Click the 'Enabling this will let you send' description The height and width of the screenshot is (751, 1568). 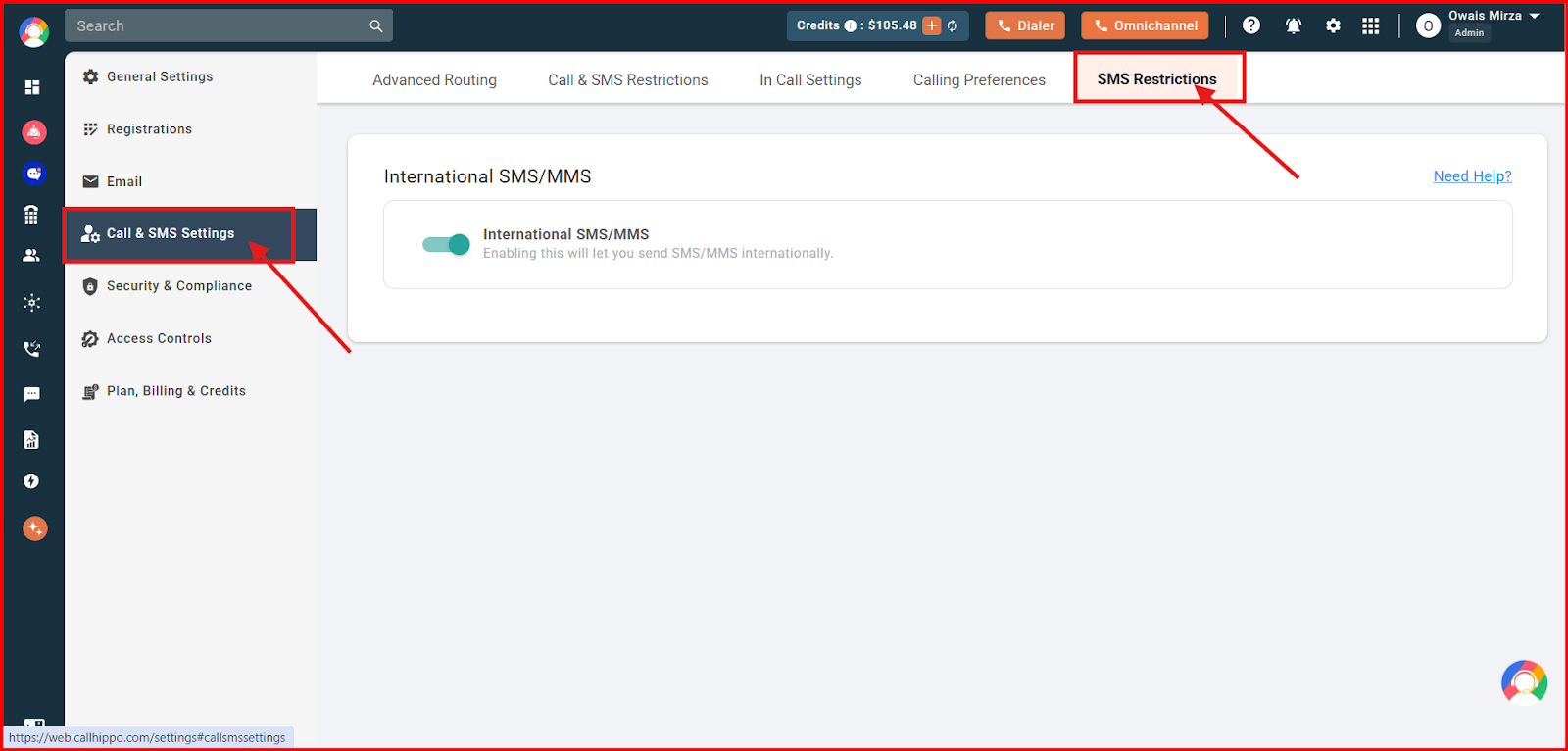point(658,253)
